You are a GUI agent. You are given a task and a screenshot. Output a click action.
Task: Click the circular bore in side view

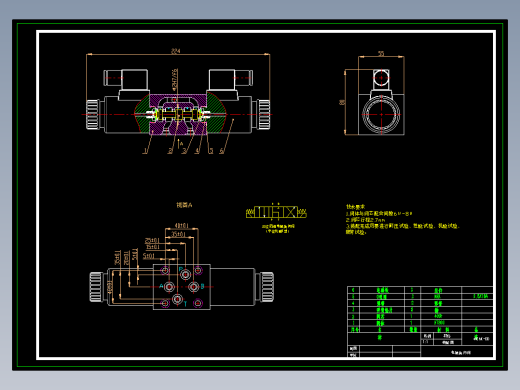[381, 114]
